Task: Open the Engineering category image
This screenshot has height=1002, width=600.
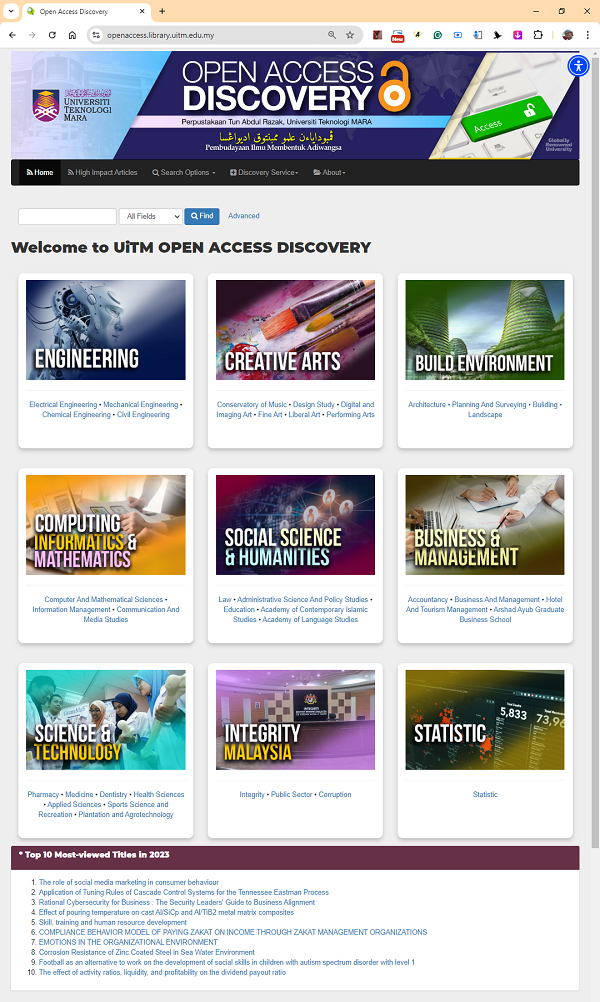Action: 105,330
